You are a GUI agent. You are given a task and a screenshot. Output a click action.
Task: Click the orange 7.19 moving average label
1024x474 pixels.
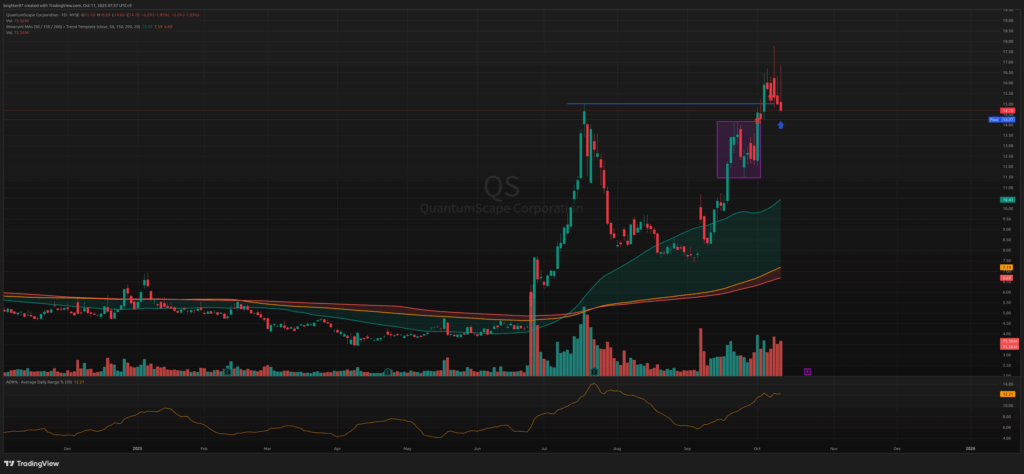1009,268
